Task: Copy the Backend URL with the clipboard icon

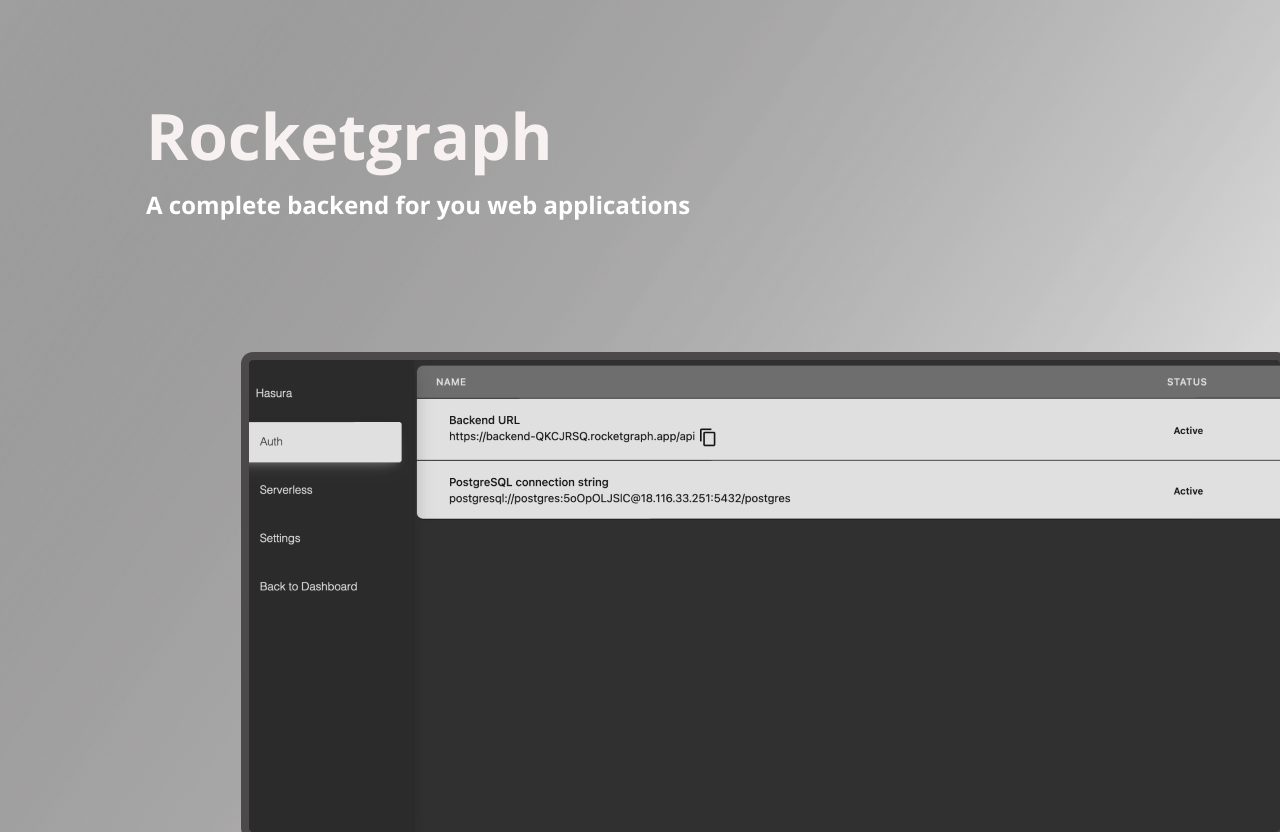Action: pos(708,437)
